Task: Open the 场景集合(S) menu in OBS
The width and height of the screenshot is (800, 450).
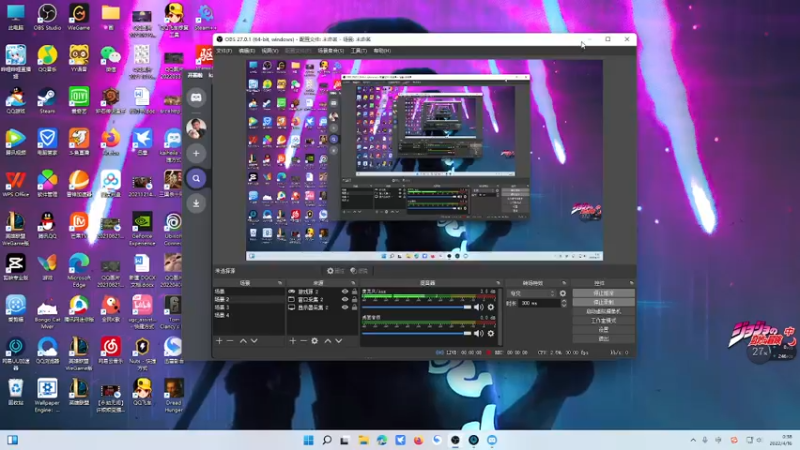Action: (x=331, y=51)
